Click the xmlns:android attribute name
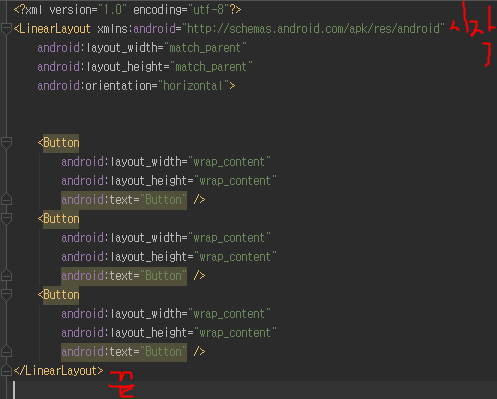The height and width of the screenshot is (399, 497). pyautogui.click(x=137, y=29)
